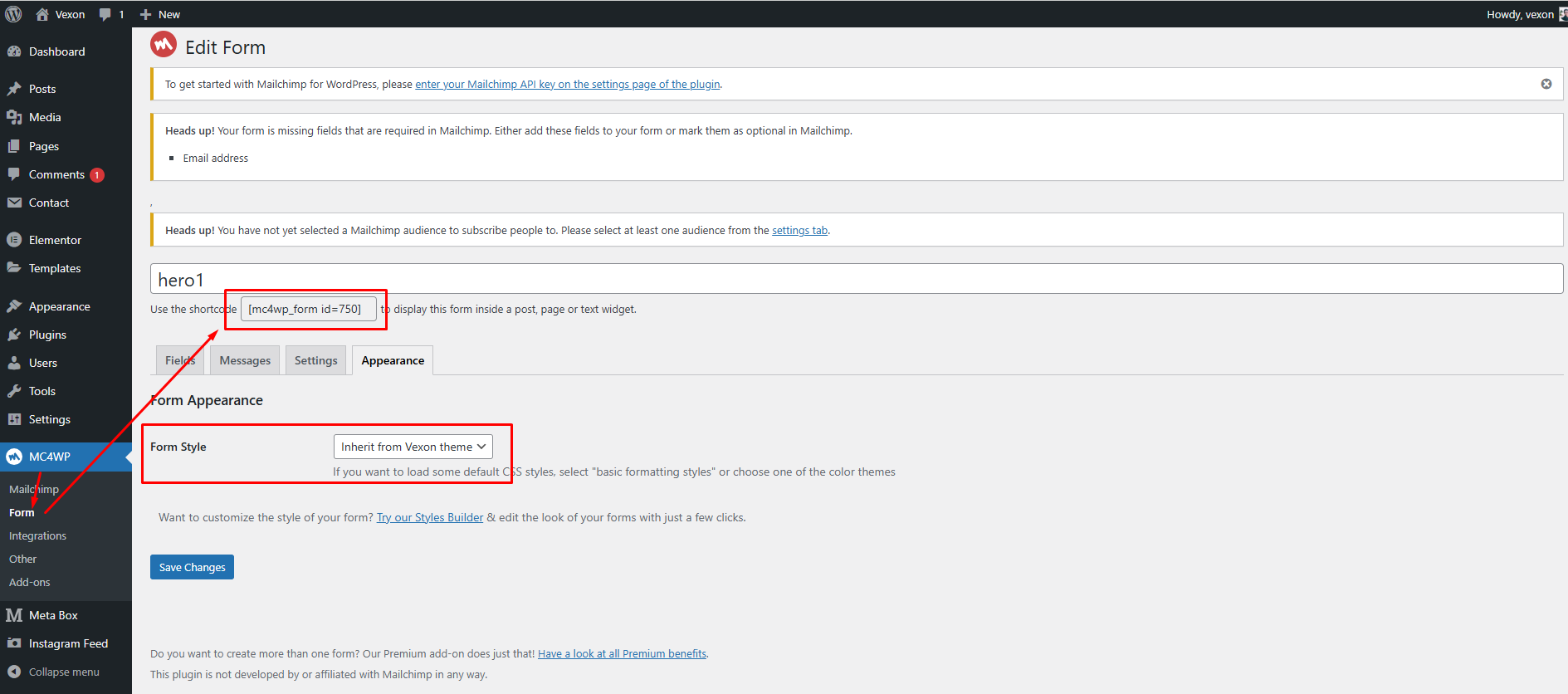The image size is (1568, 694).
Task: Click the hero1 form title field
Action: coord(857,279)
